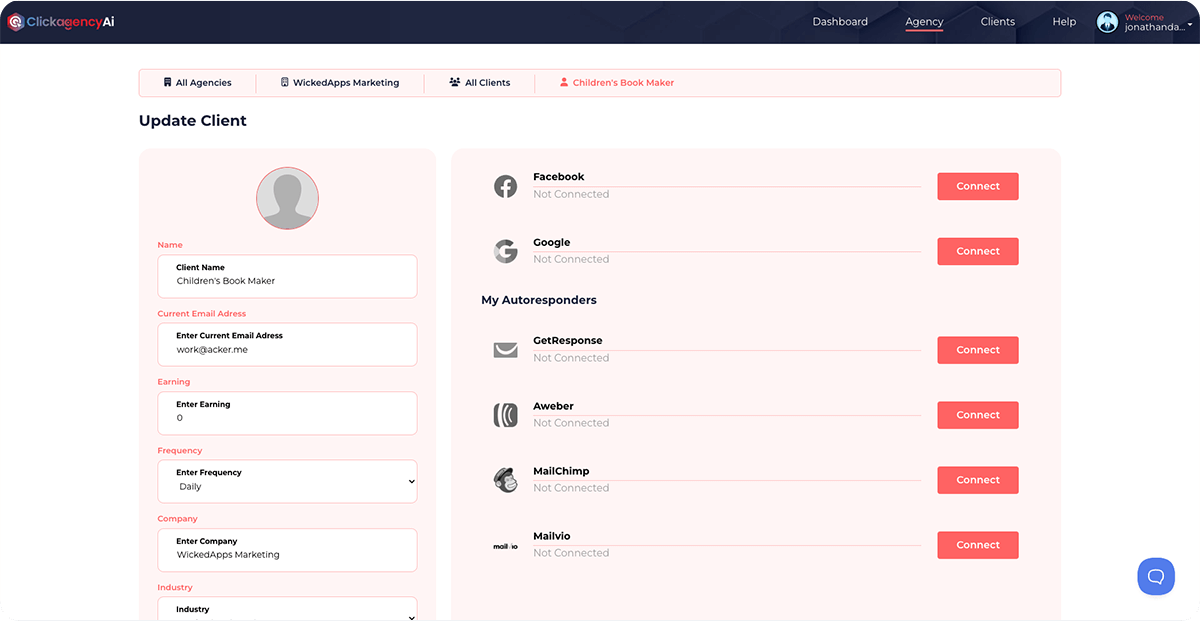
Task: Click the All Clients people icon
Action: pyautogui.click(x=455, y=82)
